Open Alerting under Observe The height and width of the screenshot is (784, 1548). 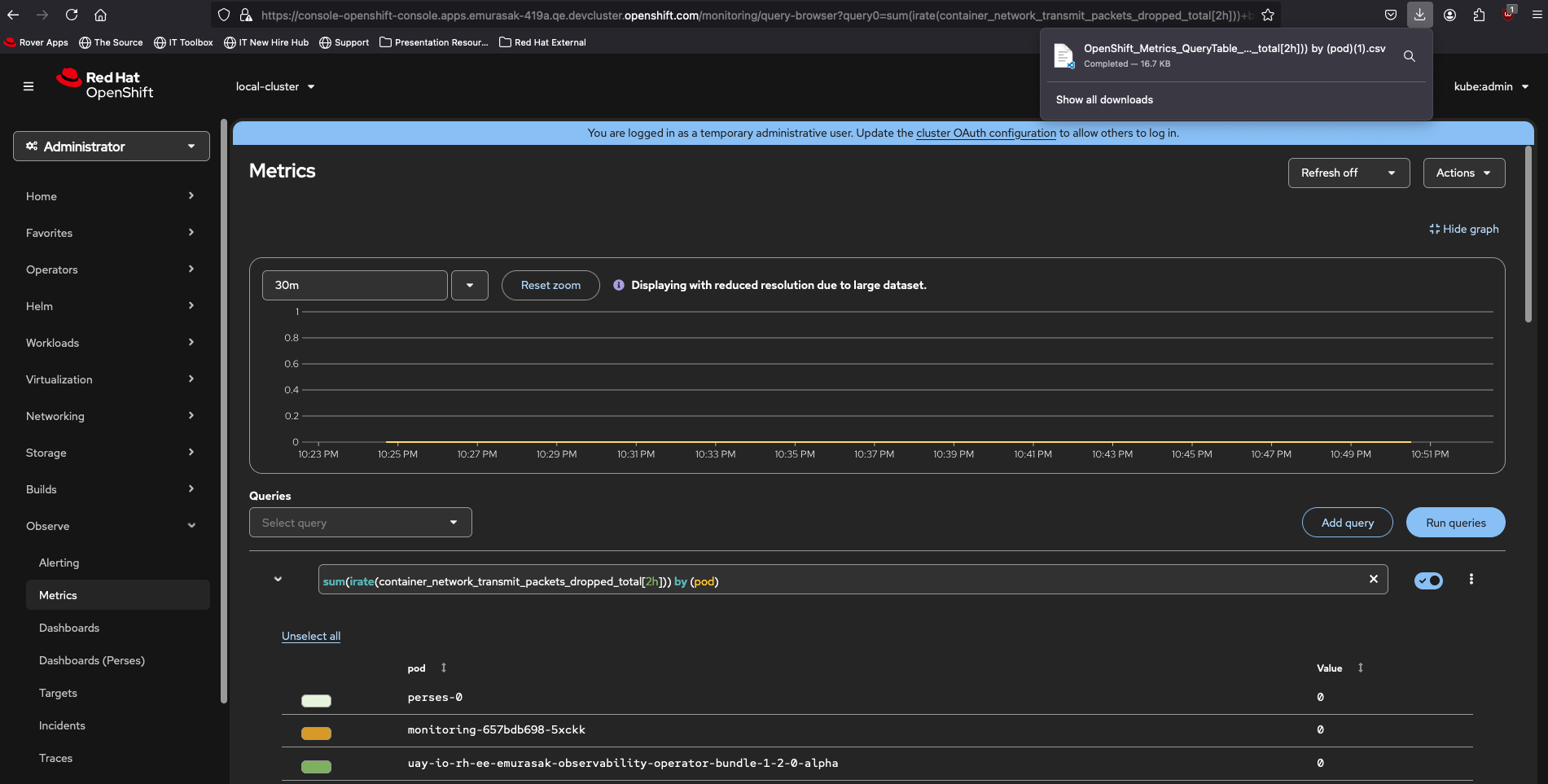(59, 563)
